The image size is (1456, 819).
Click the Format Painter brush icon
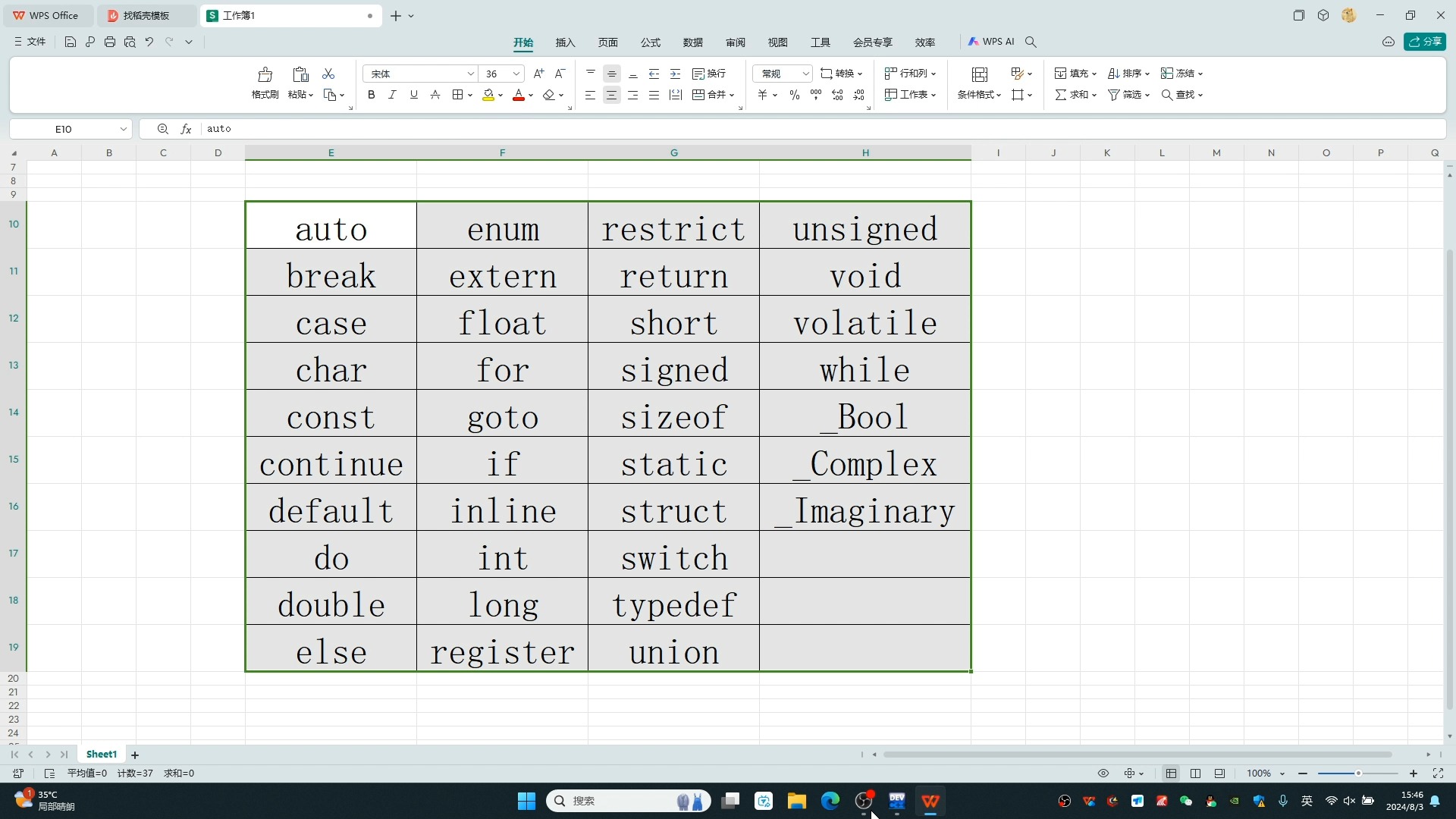pos(265,74)
